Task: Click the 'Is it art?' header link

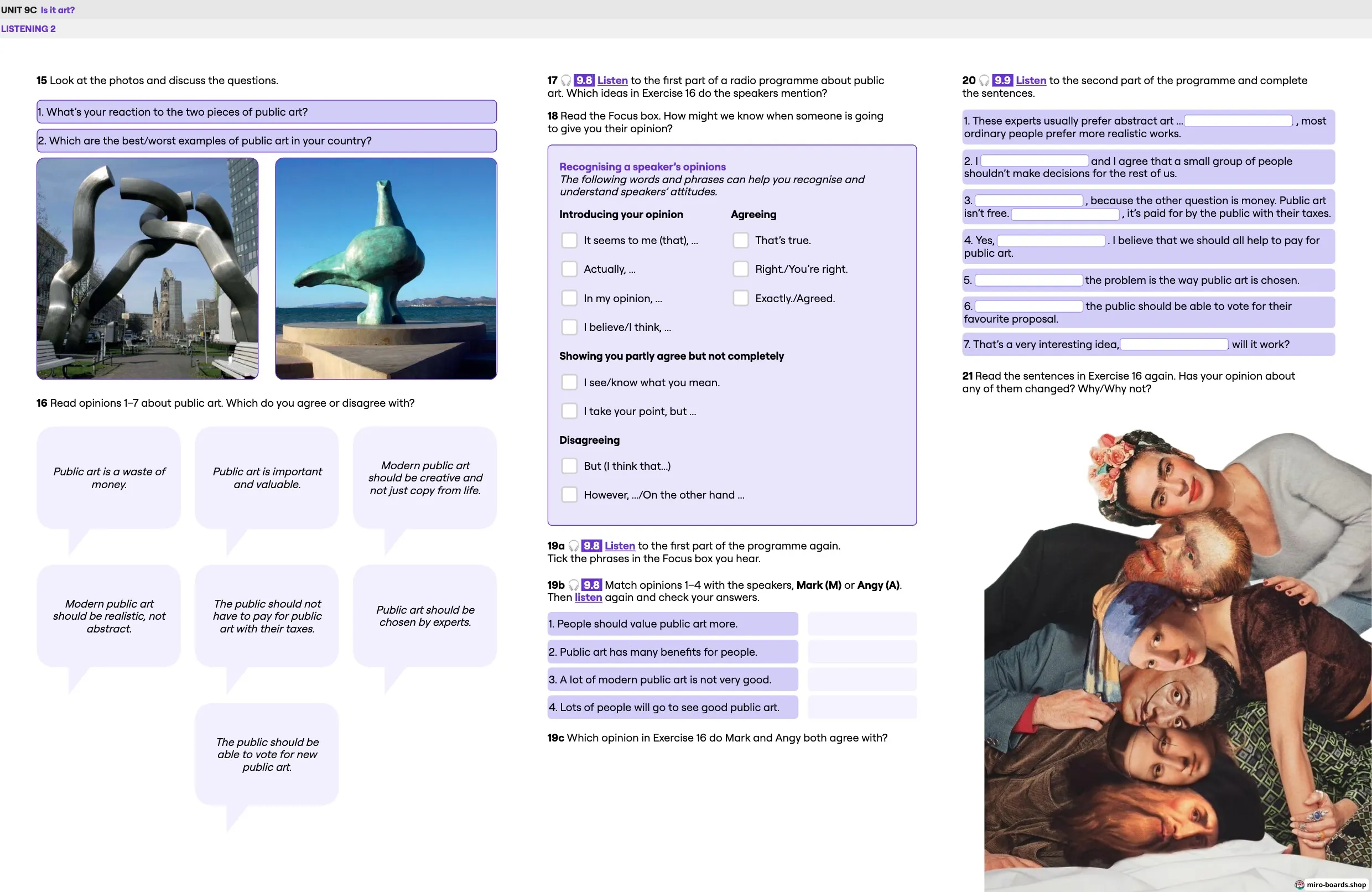Action: [x=58, y=10]
